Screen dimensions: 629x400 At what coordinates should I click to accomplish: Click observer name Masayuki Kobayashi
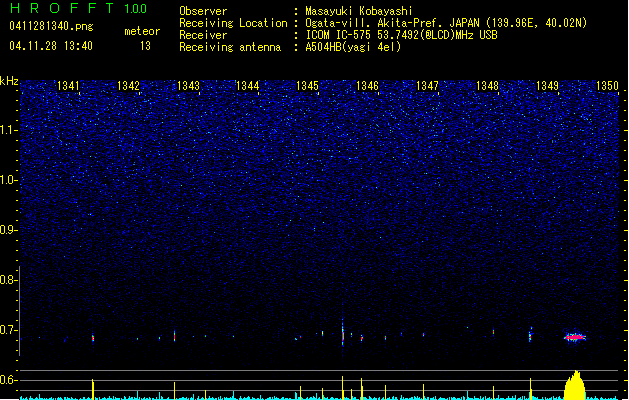pos(359,11)
